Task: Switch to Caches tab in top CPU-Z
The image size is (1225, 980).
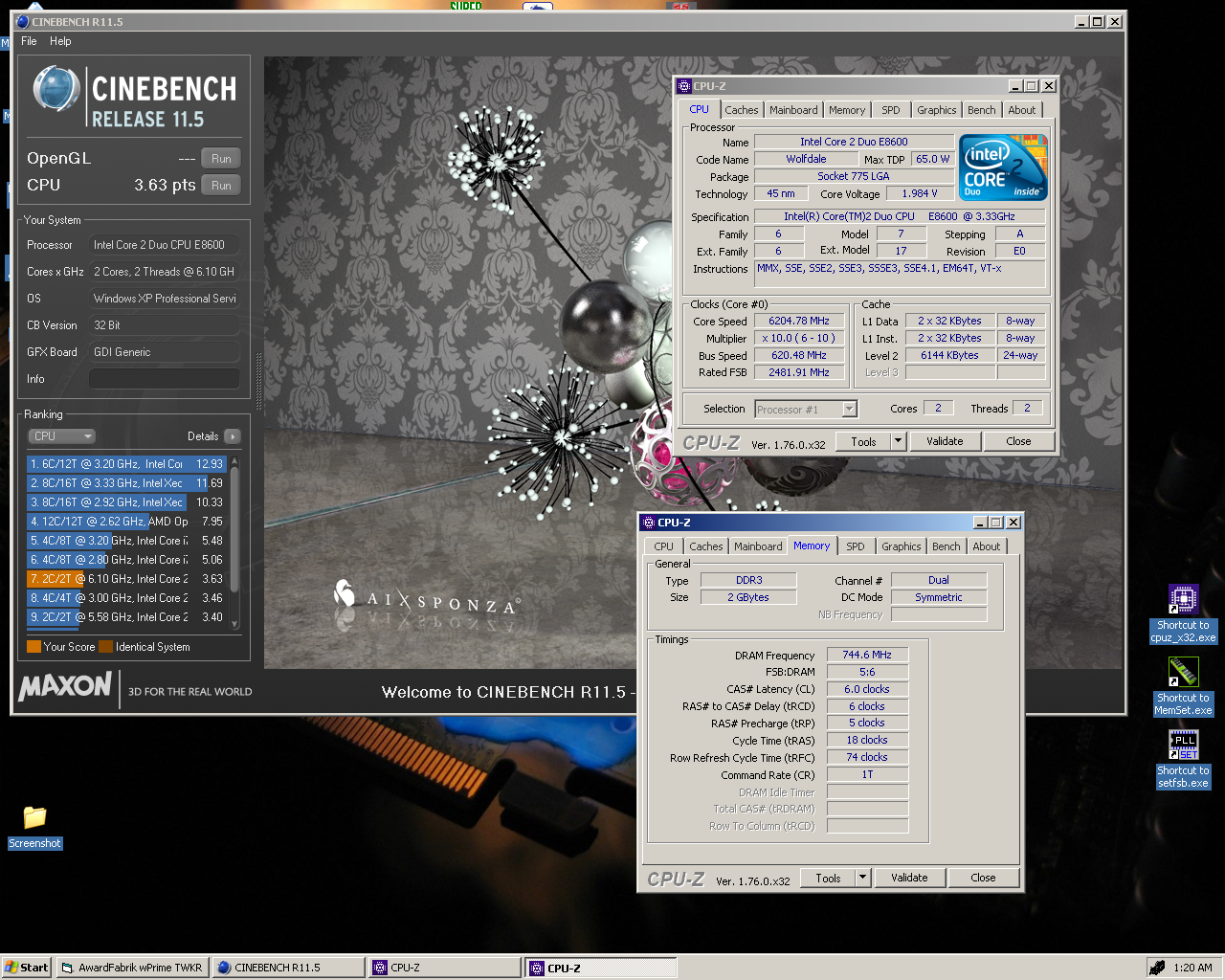Action: coord(741,110)
